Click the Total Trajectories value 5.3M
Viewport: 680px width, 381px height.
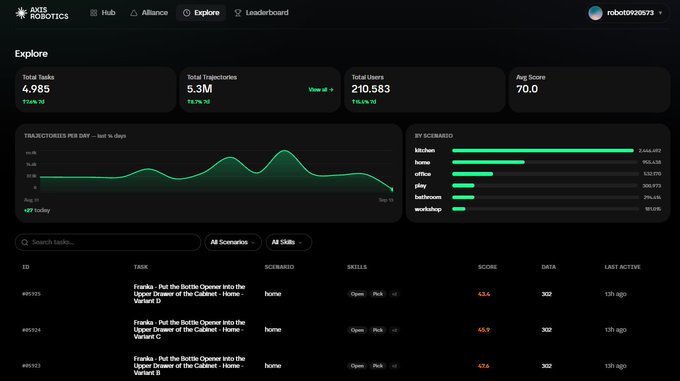[199, 89]
